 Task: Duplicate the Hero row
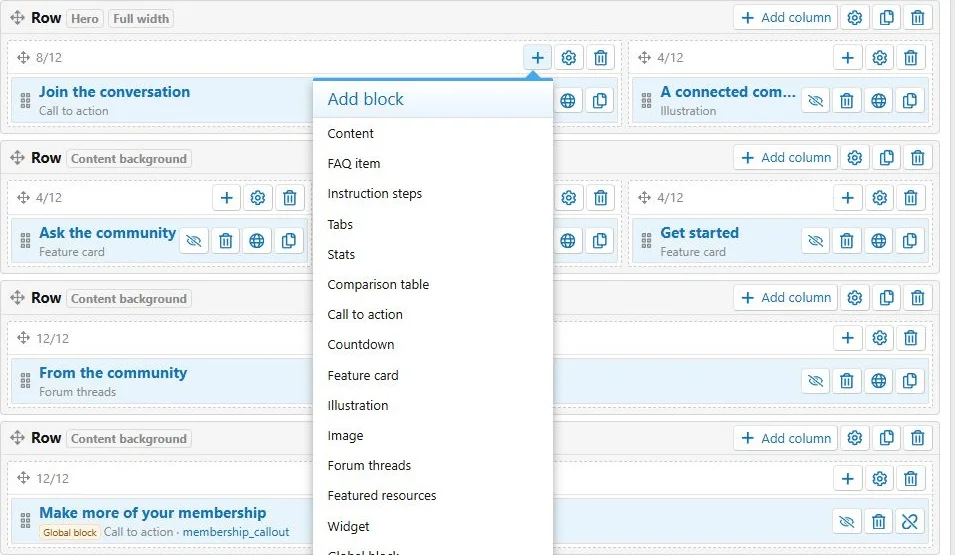pyautogui.click(x=886, y=18)
